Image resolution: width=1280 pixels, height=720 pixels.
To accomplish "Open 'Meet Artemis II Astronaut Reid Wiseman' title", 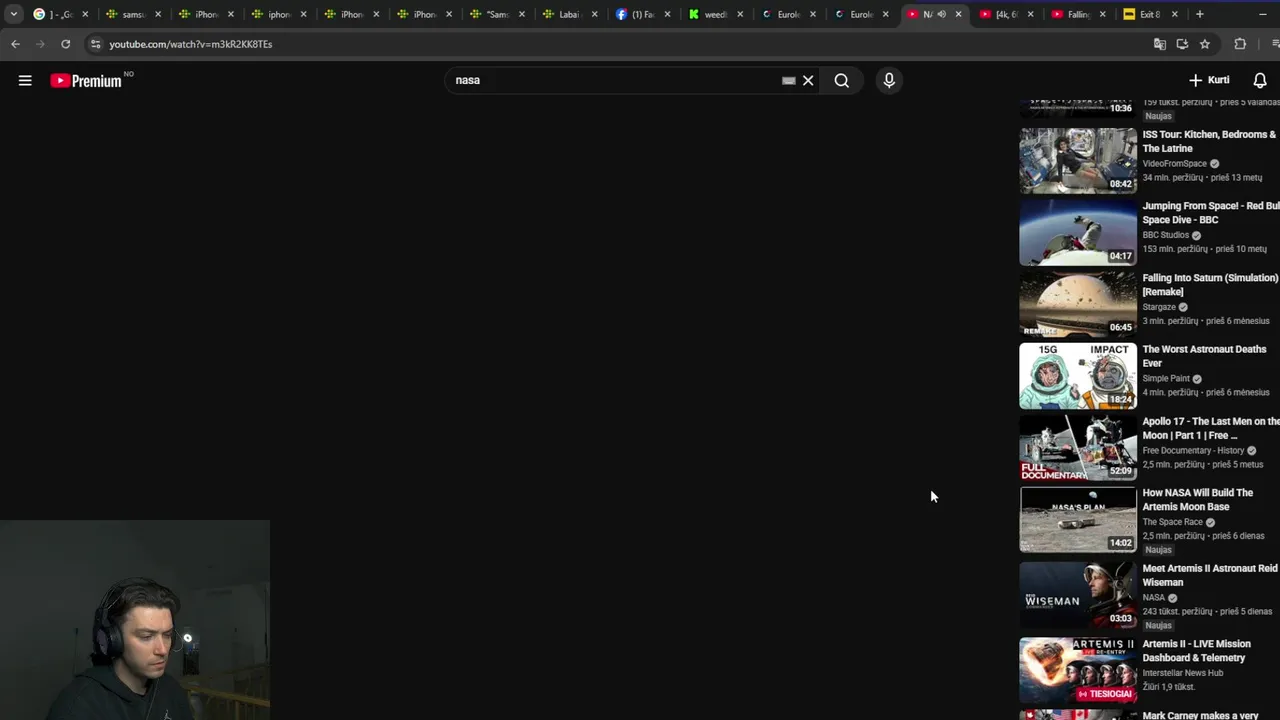I will pyautogui.click(x=1210, y=575).
